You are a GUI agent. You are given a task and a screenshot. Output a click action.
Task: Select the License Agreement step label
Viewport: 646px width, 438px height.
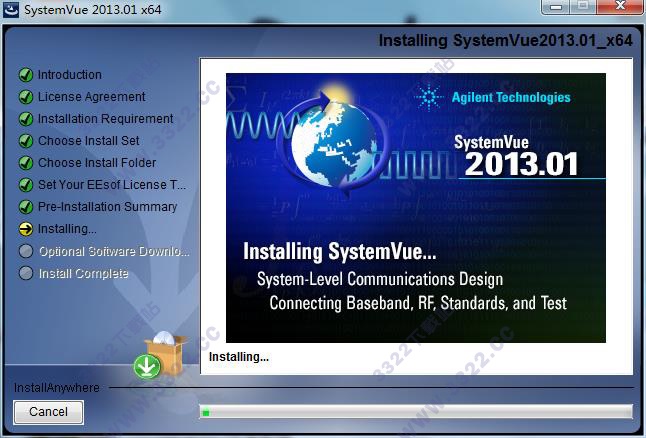91,97
